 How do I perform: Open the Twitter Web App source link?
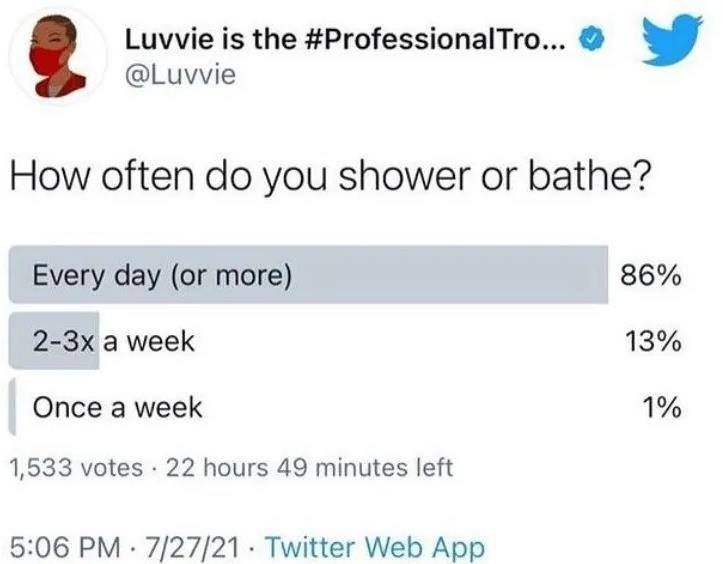point(375,547)
